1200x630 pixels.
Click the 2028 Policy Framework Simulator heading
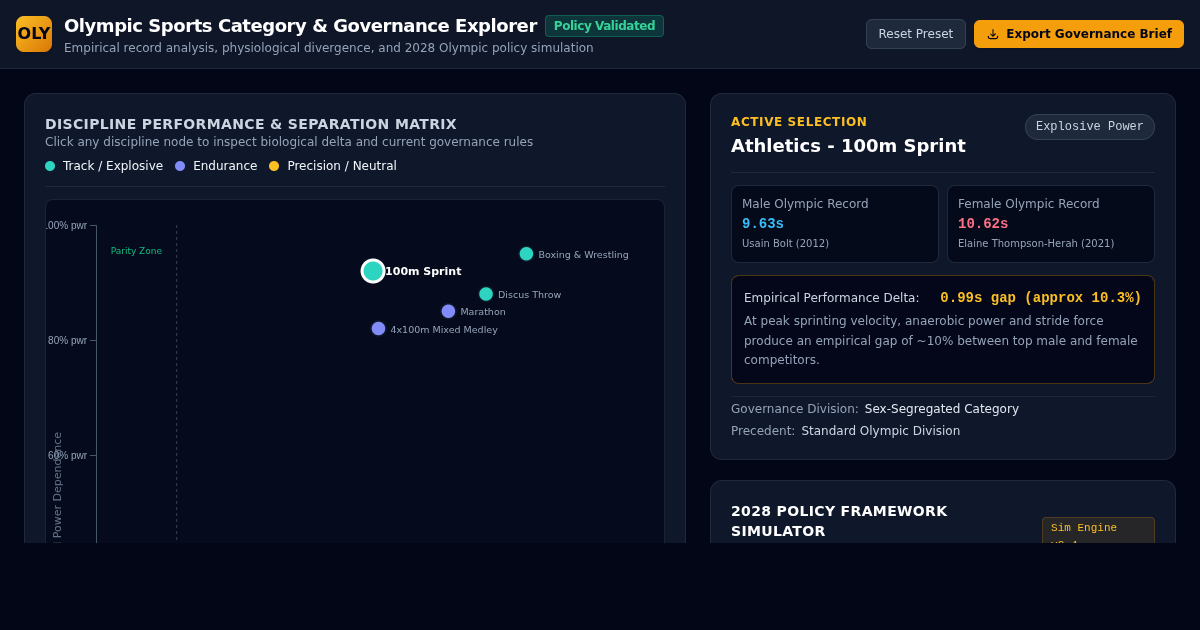(x=839, y=521)
